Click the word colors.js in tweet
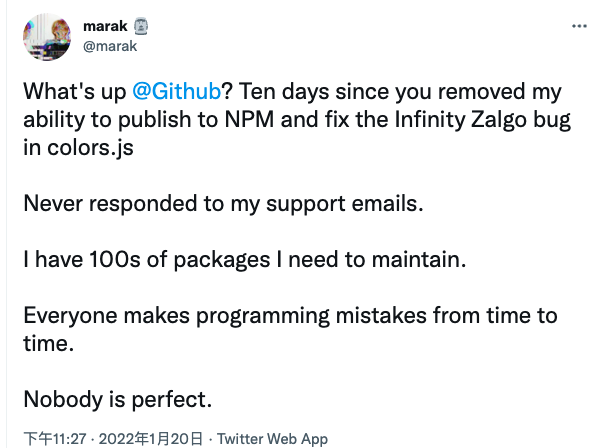 tap(90, 148)
